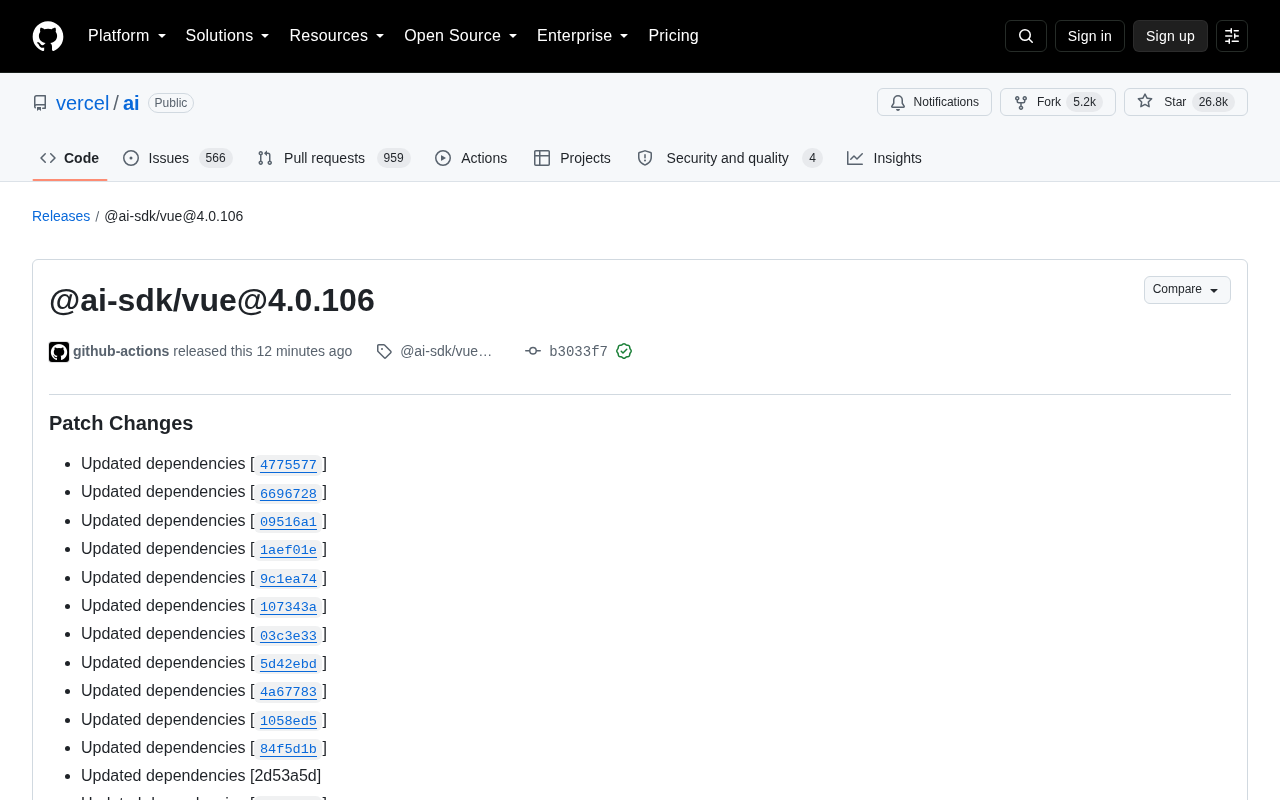Screen dimensions: 1280x800
Task: Open the github-actions author link
Action: pos(121,351)
